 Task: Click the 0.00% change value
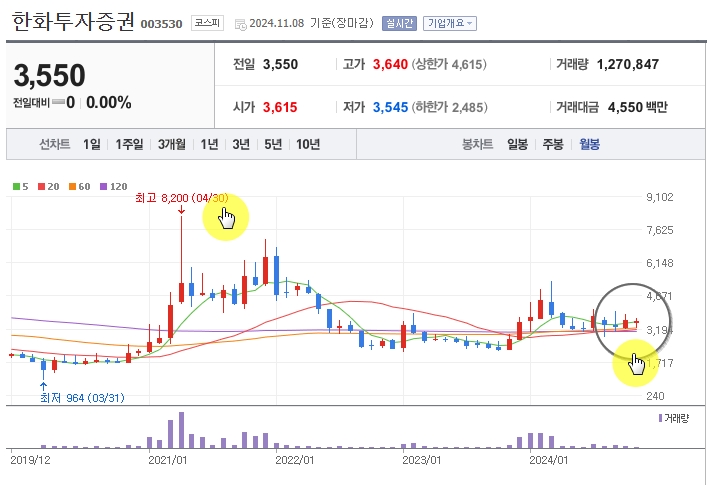pos(109,103)
